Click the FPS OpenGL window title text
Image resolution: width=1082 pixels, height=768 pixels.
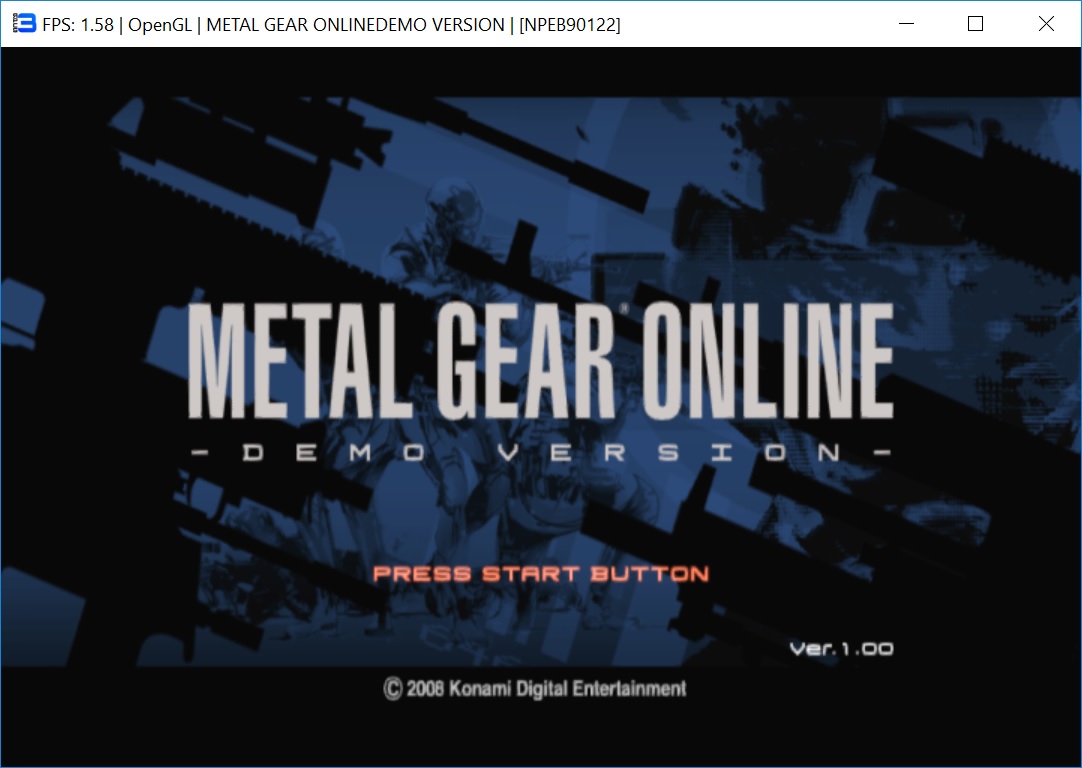[331, 25]
